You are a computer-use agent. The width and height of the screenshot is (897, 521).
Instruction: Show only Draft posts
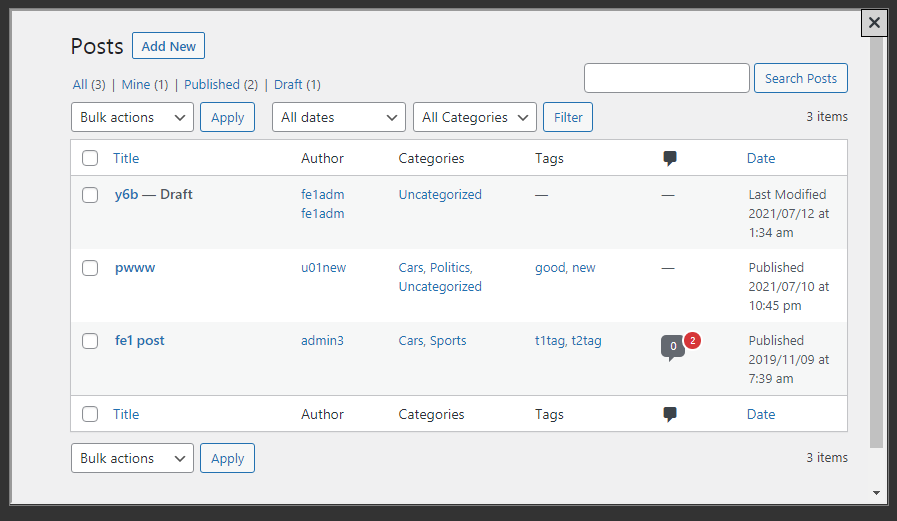(288, 85)
